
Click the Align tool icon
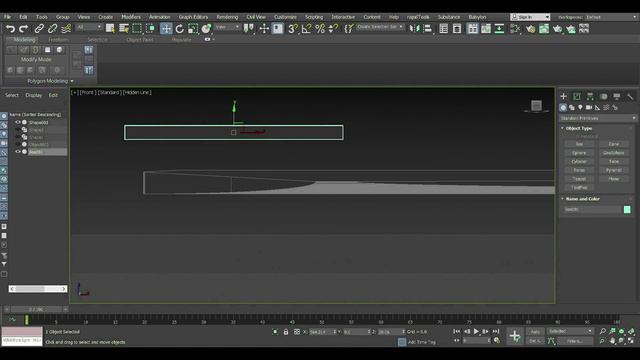coord(427,29)
